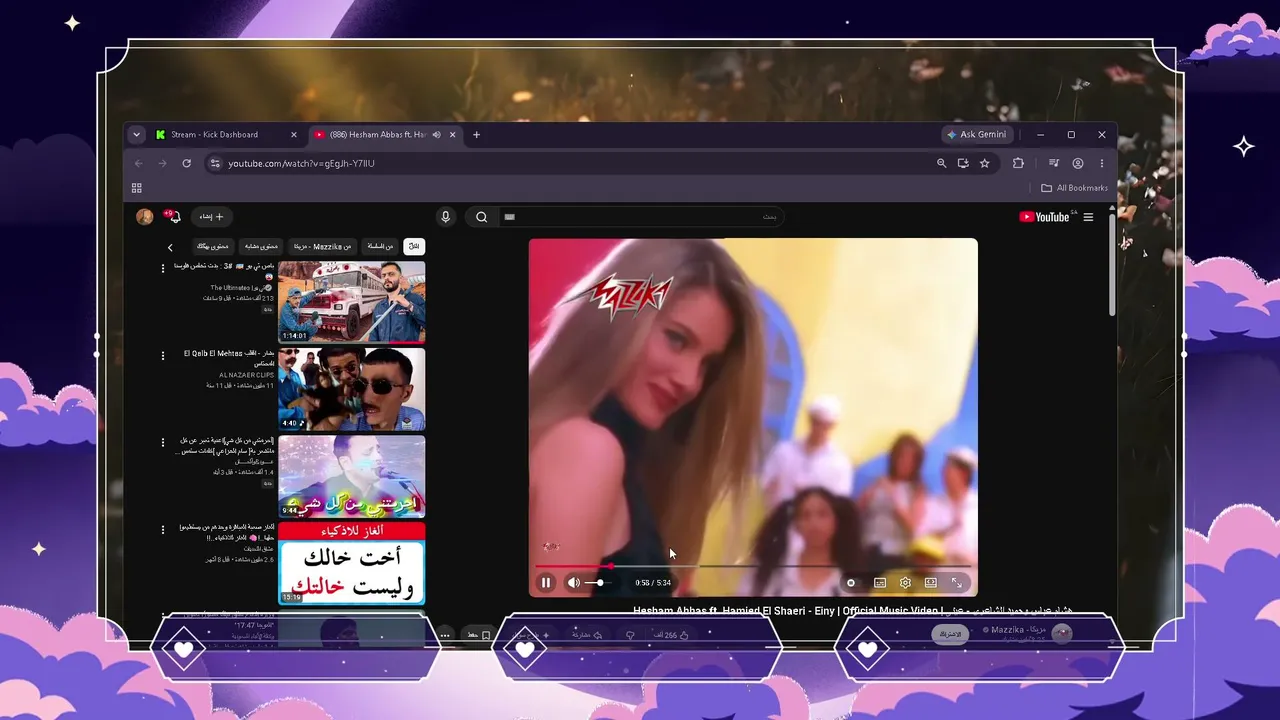The height and width of the screenshot is (720, 1280).
Task: Open the YouTube account avatar menu
Action: pyautogui.click(x=145, y=217)
